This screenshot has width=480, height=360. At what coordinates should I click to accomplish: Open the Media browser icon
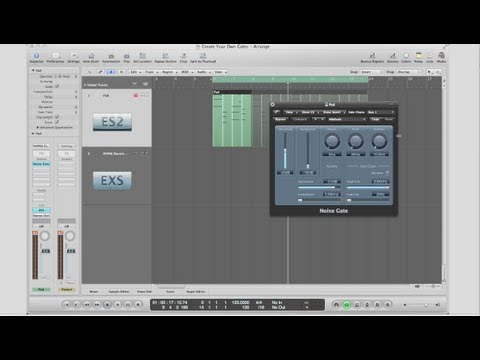coord(441,58)
